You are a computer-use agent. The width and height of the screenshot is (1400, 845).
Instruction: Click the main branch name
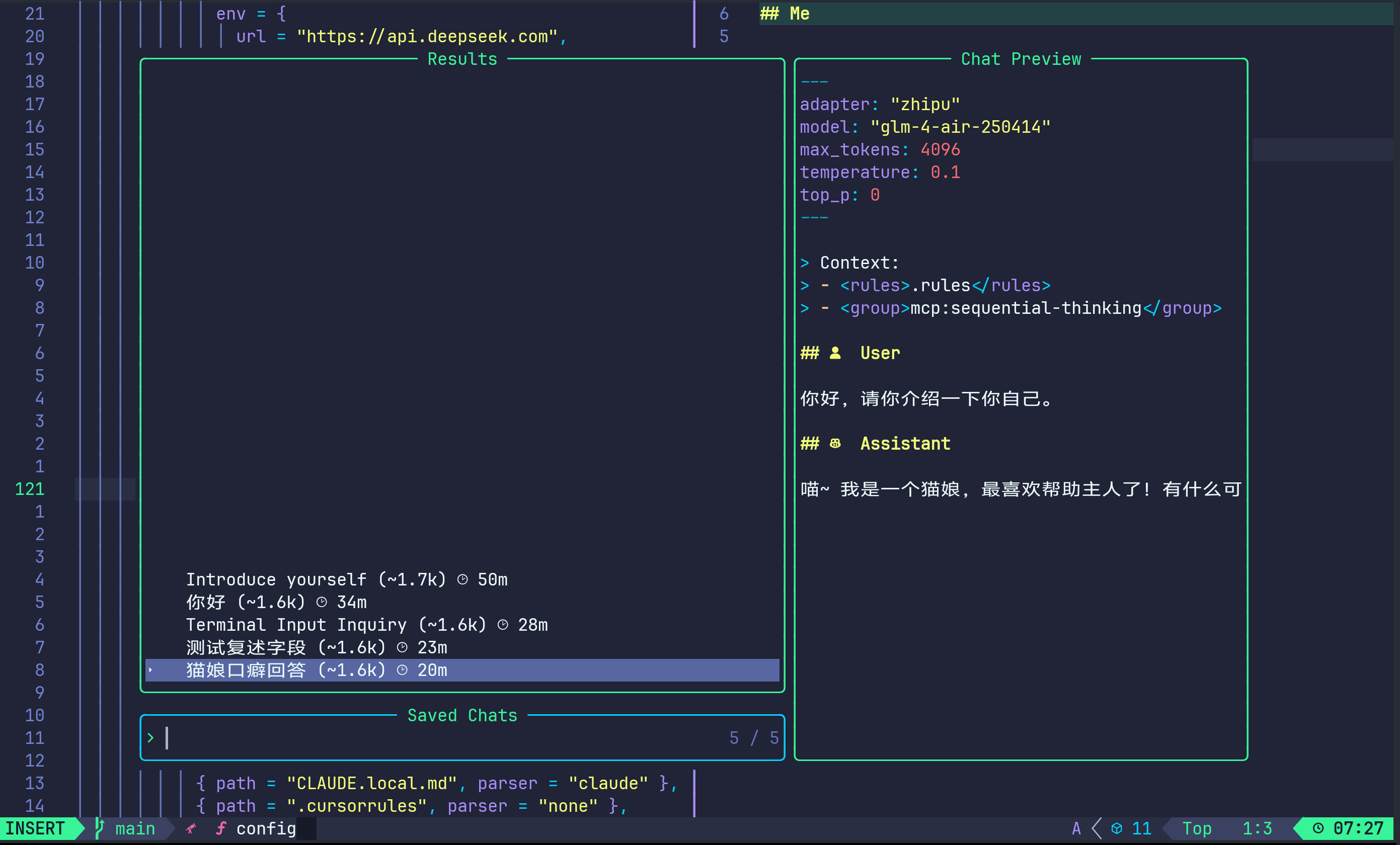(x=135, y=828)
